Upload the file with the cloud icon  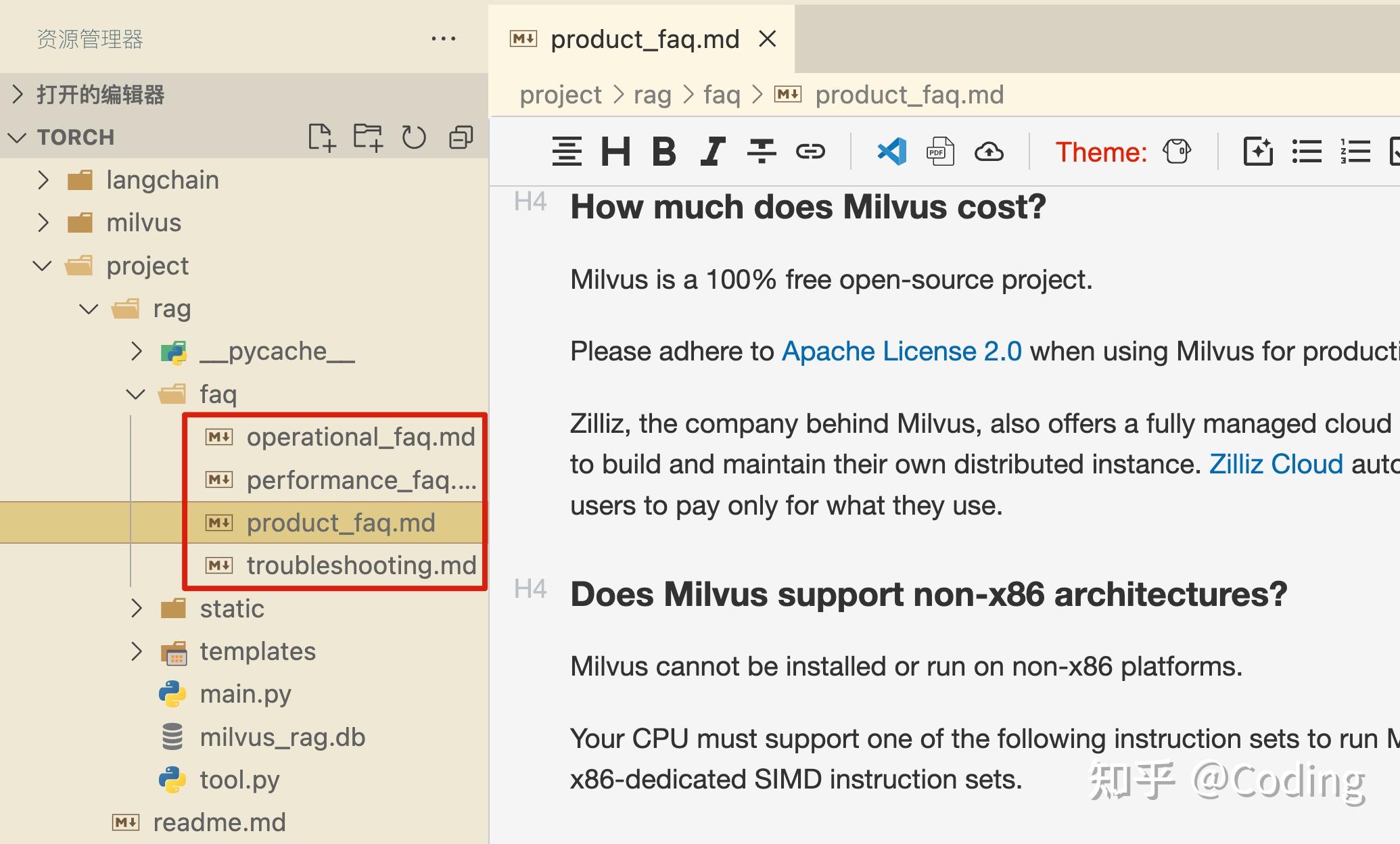tap(989, 151)
